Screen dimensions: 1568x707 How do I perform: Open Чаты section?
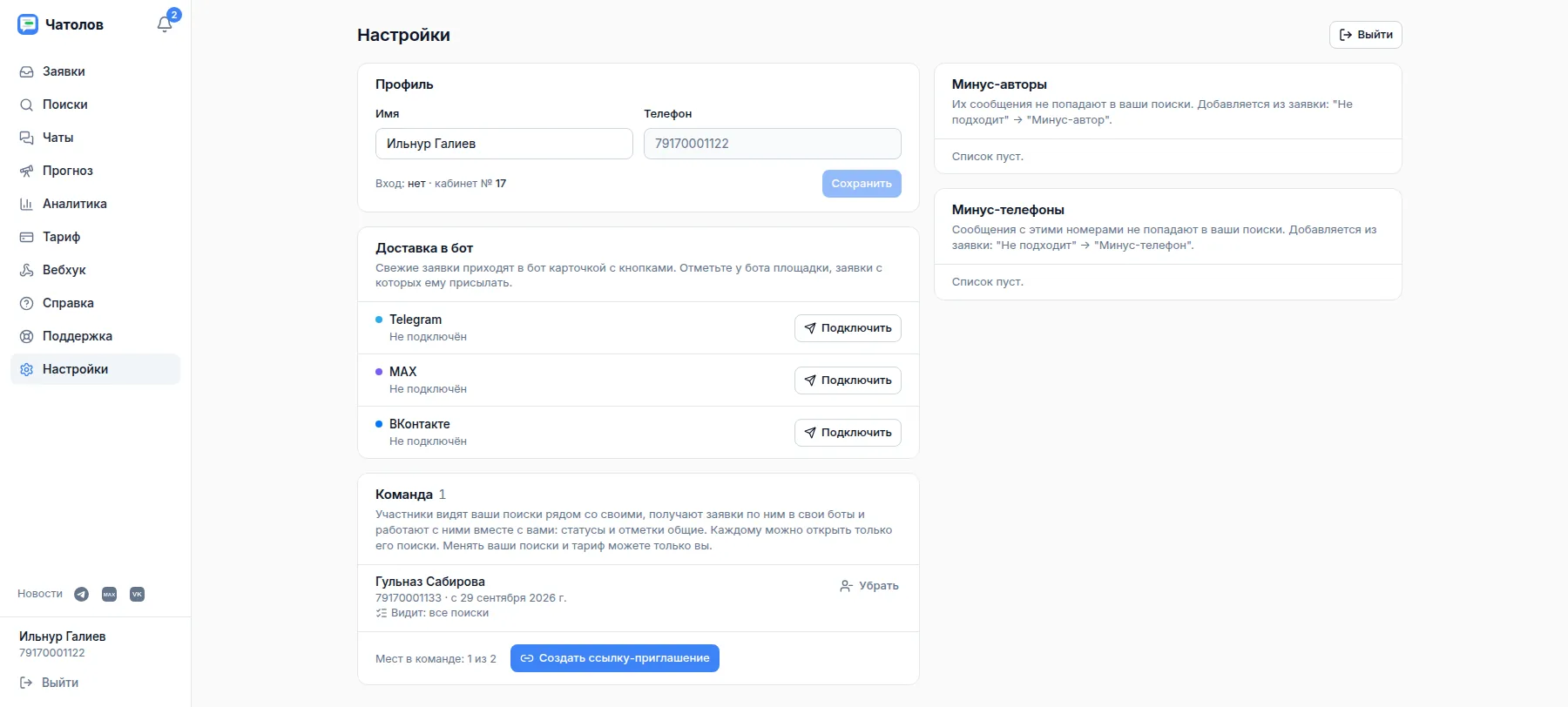click(95, 138)
